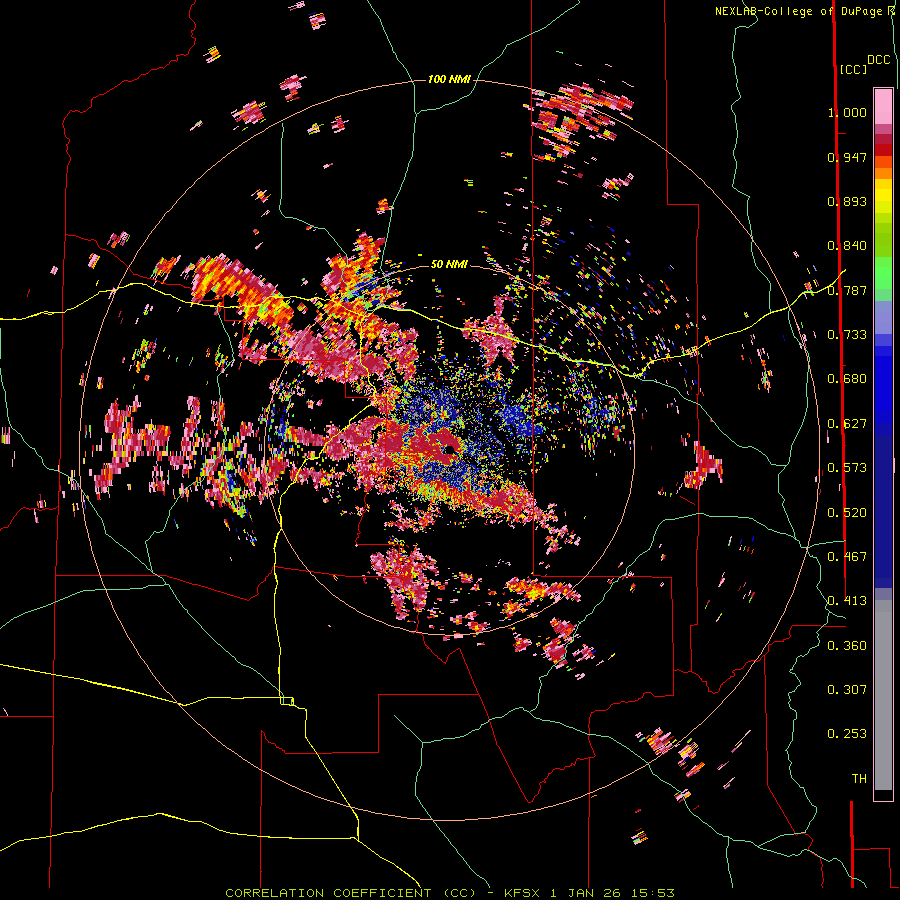
Task: Select the 0.467 scale value
Action: [x=847, y=557]
